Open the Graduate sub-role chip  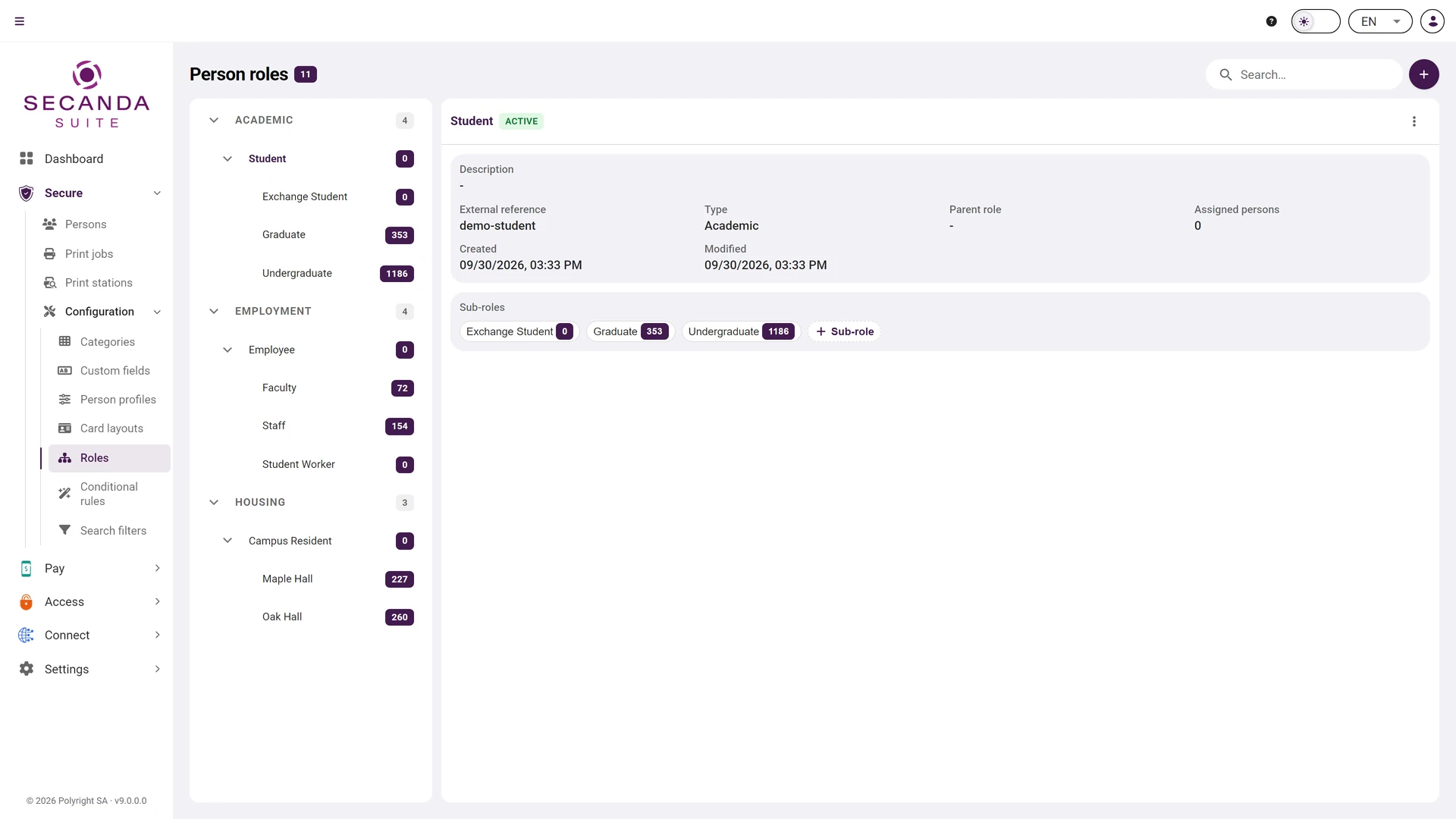coord(630,331)
